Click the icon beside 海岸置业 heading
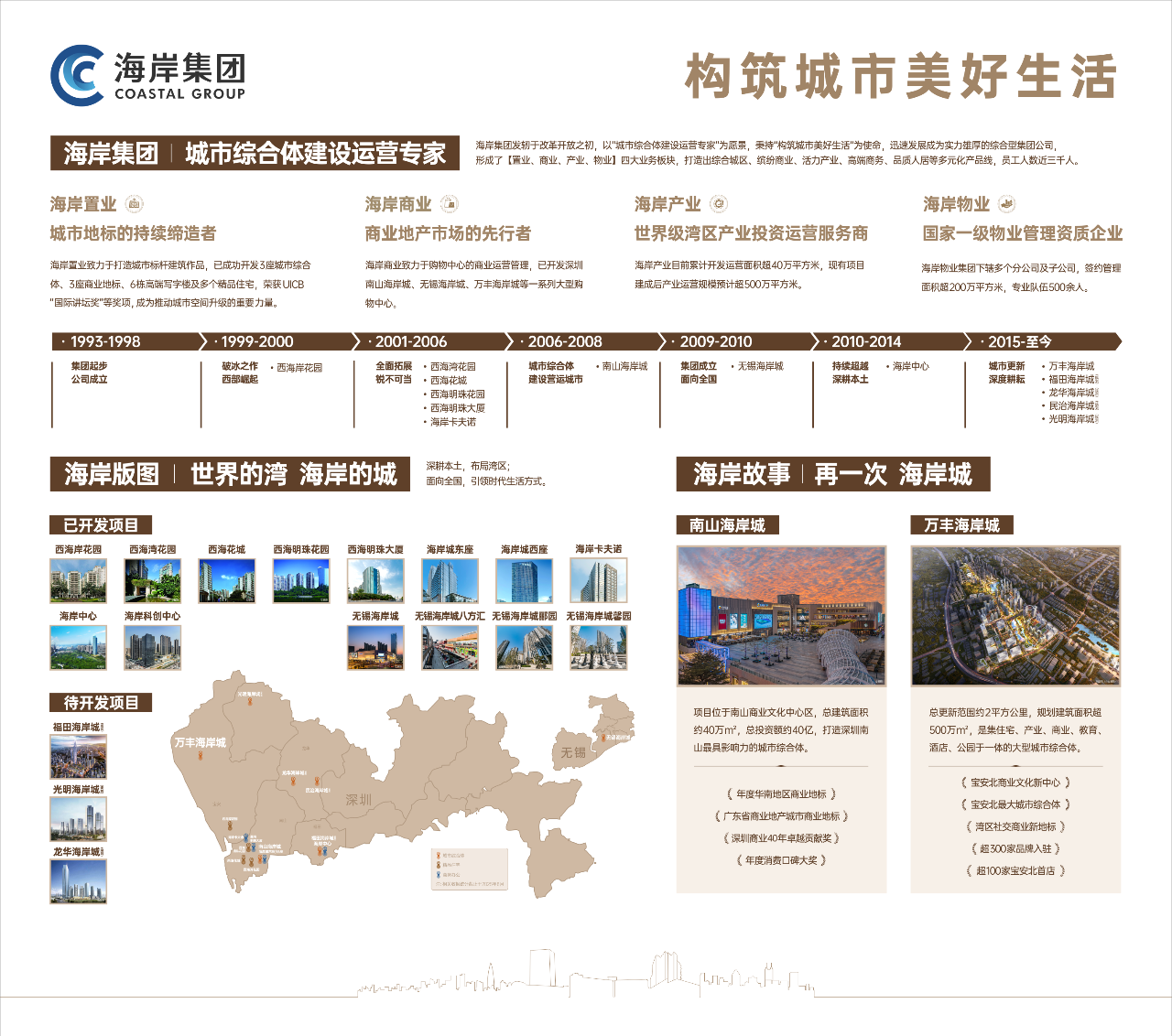This screenshot has height=1036, width=1172. click(134, 204)
